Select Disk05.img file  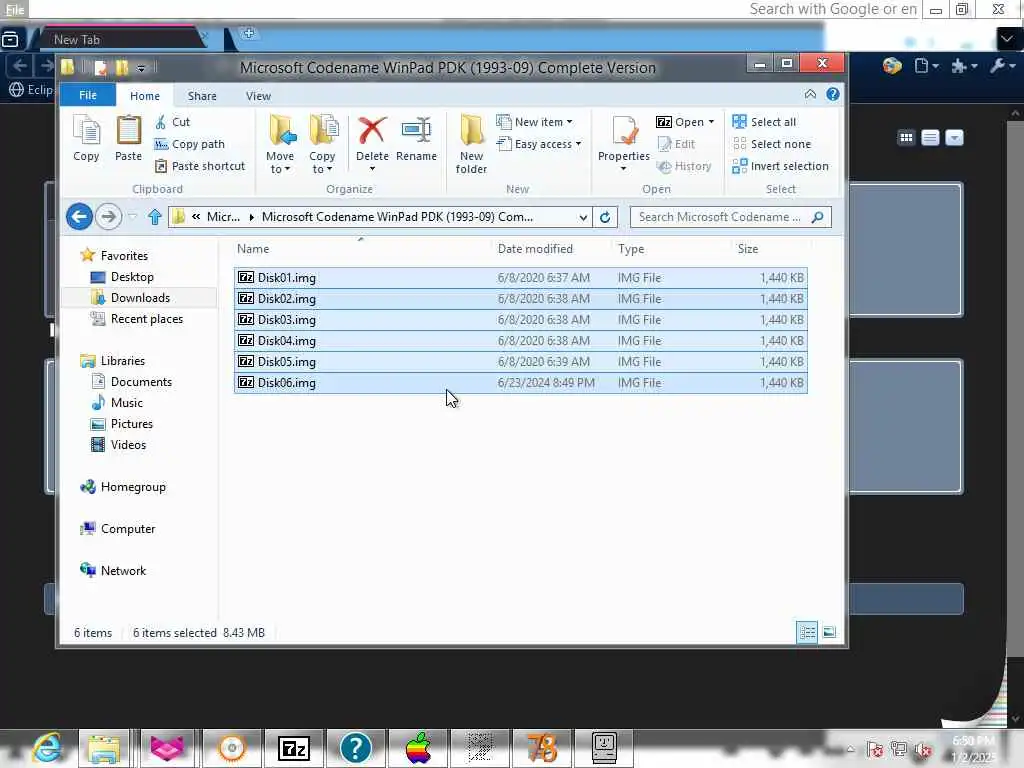tap(520, 361)
